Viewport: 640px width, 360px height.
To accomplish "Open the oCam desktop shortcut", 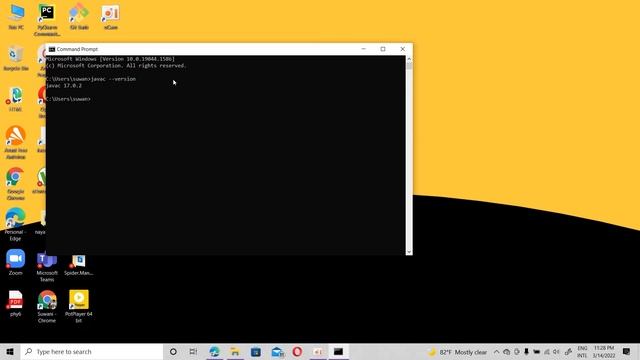I will pos(111,17).
